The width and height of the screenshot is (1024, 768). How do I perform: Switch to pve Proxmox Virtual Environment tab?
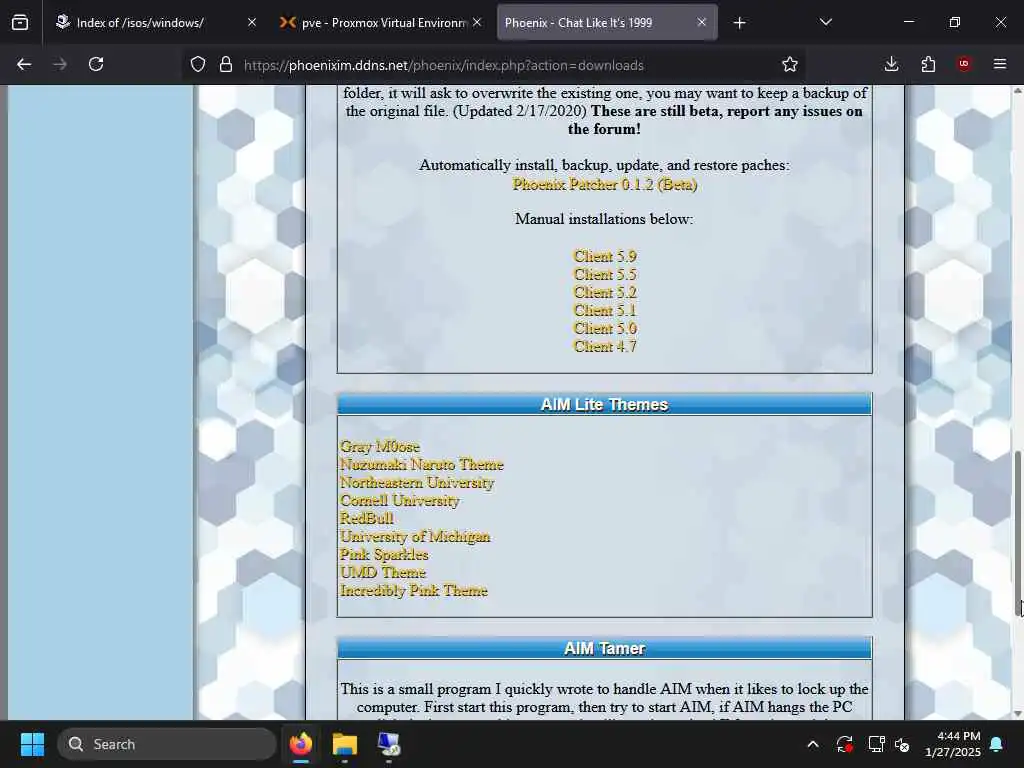click(x=381, y=23)
